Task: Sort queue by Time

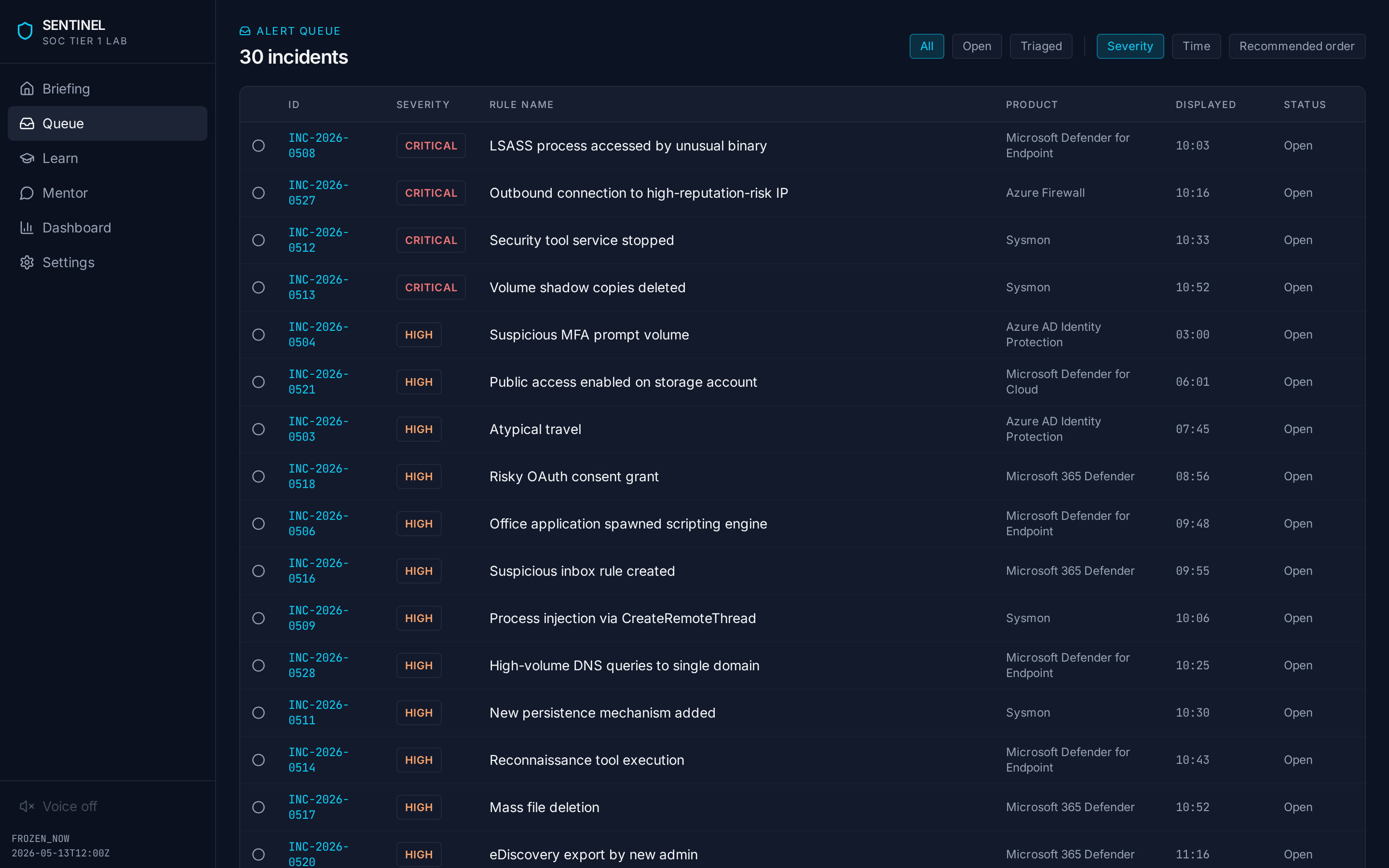Action: point(1196,46)
